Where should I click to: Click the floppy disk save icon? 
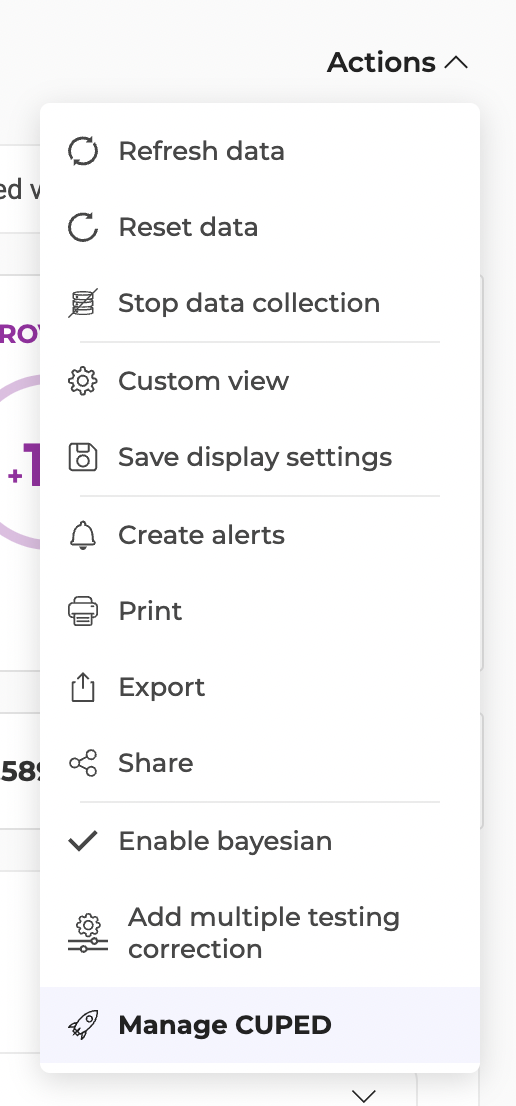[83, 457]
